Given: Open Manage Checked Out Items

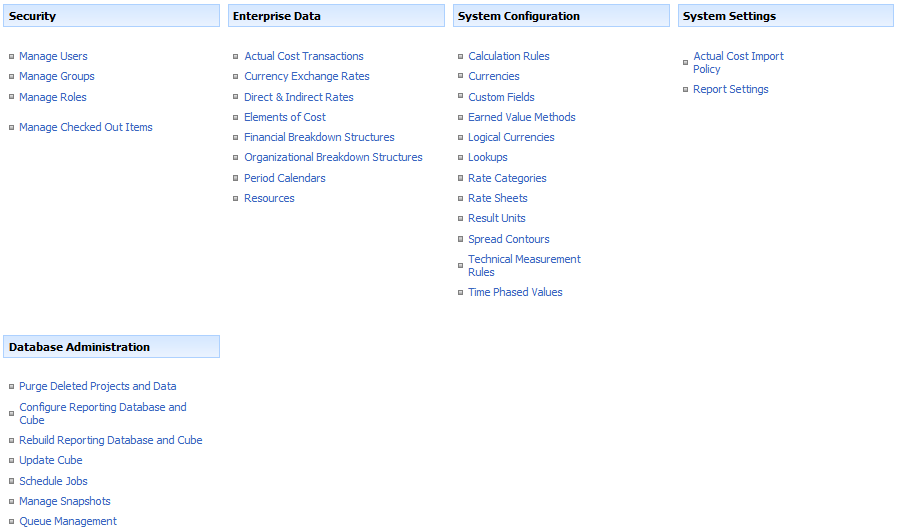Looking at the screenshot, I should pos(86,127).
